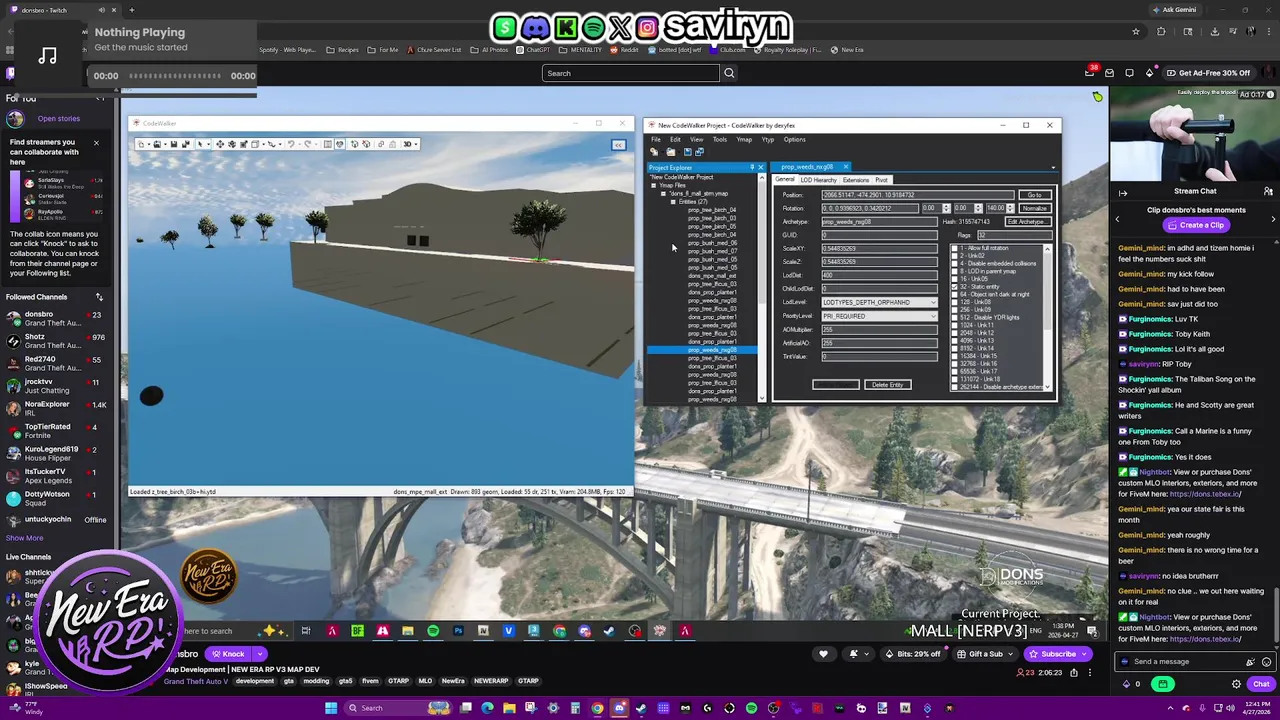1280x720 pixels.
Task: Switch to the Extensions tab
Action: (856, 180)
